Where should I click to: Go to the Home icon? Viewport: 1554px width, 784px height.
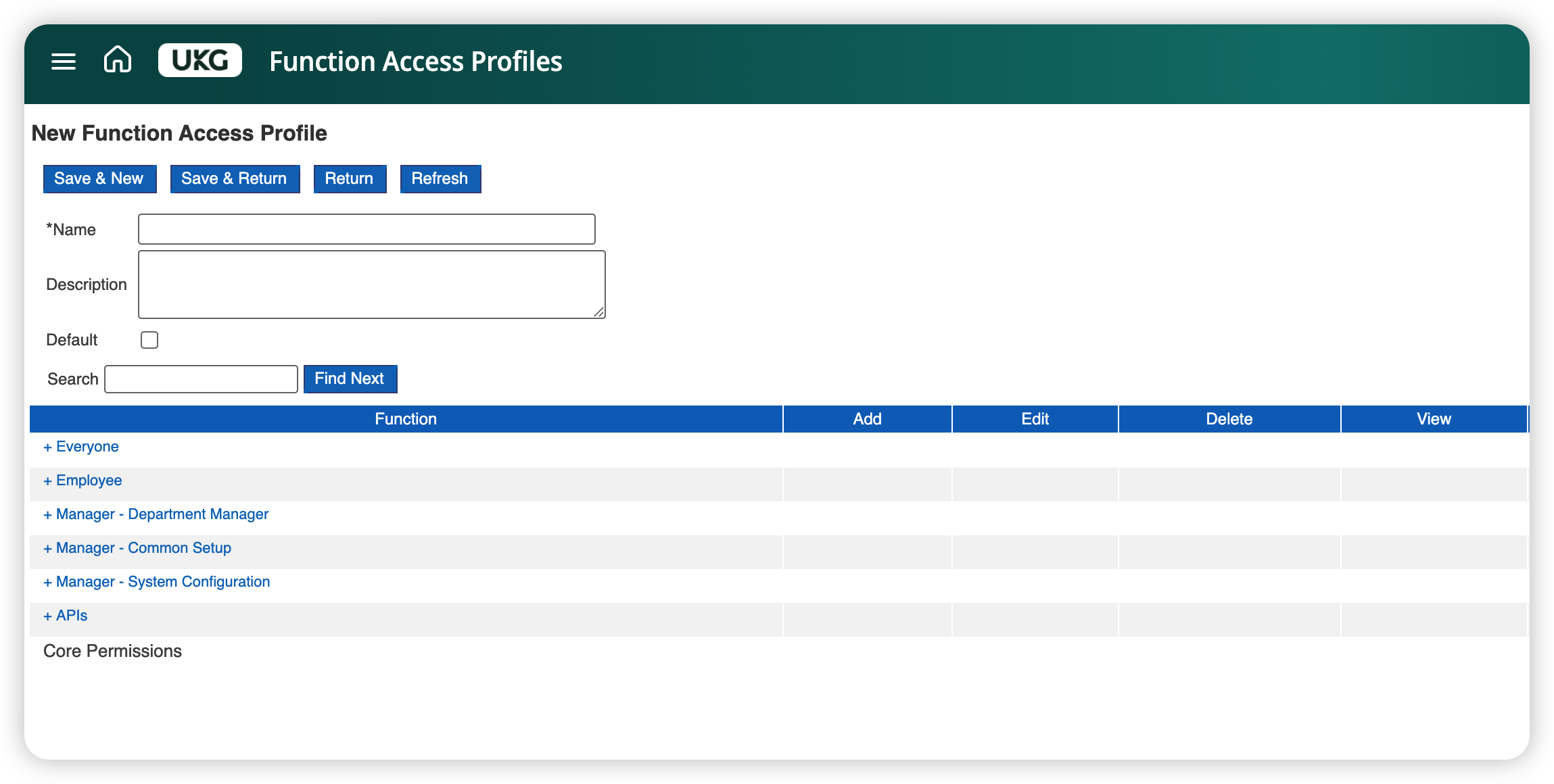(118, 60)
